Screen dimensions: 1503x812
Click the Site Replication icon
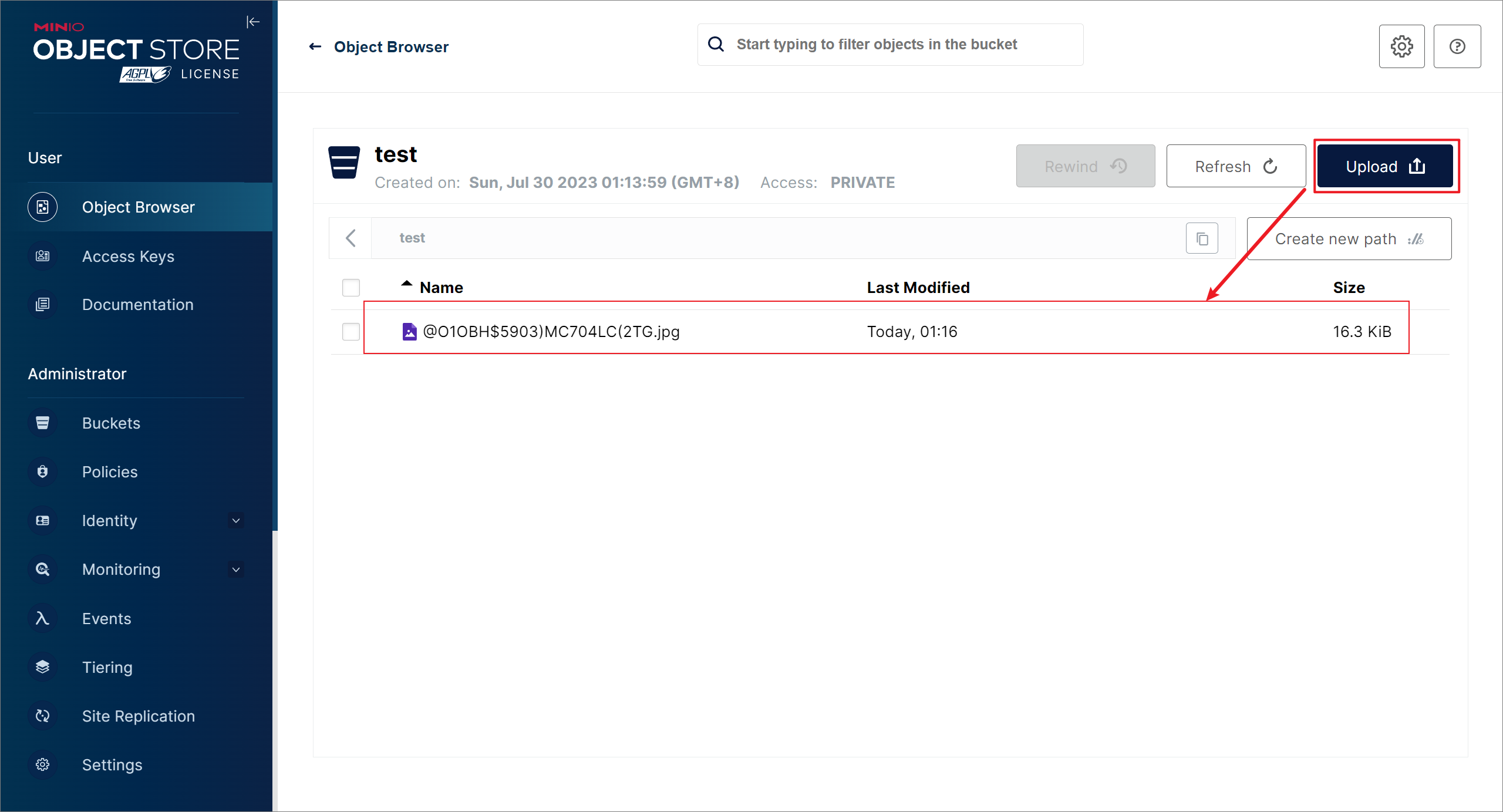pyautogui.click(x=42, y=716)
